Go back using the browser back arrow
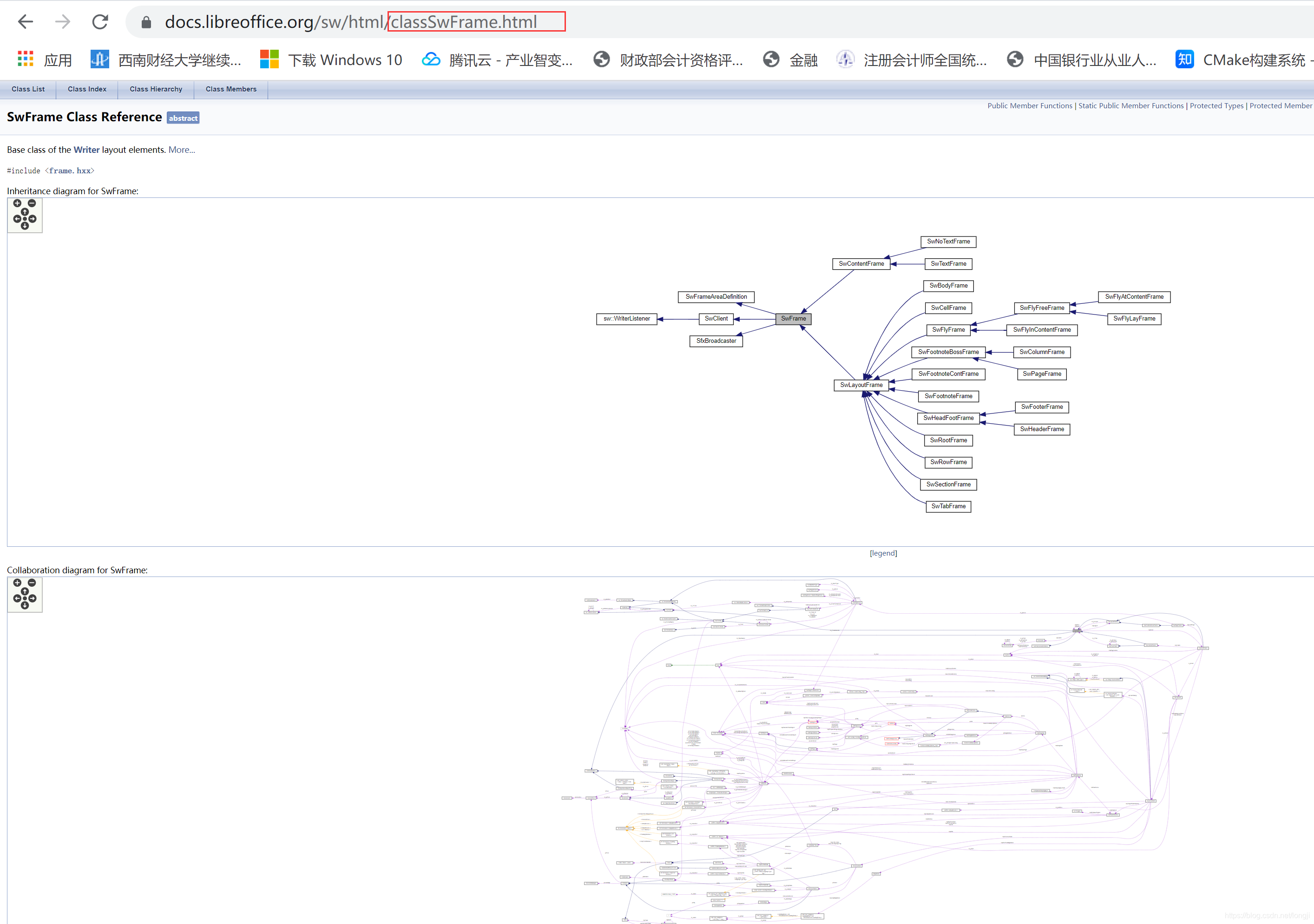 (26, 22)
